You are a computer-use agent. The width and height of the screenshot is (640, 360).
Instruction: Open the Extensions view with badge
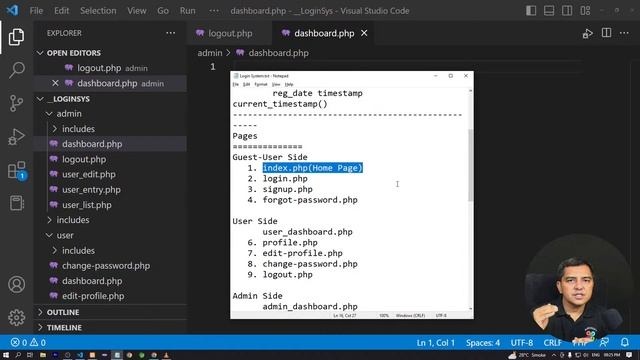click(x=17, y=170)
